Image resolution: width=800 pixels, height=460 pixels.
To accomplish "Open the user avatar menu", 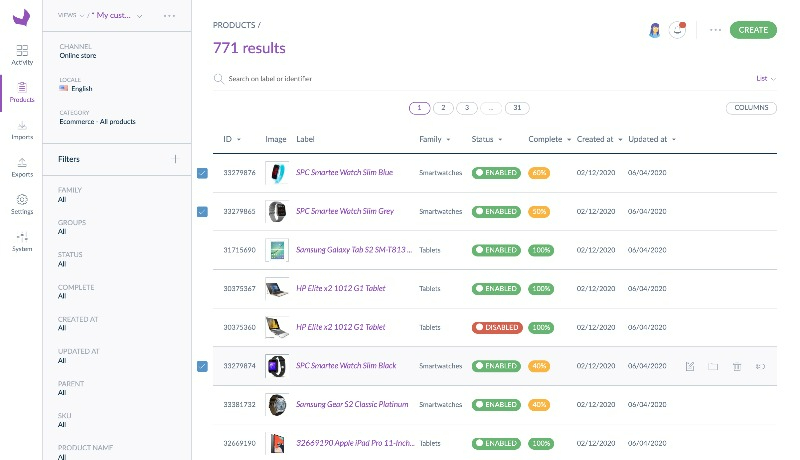I will click(x=655, y=30).
